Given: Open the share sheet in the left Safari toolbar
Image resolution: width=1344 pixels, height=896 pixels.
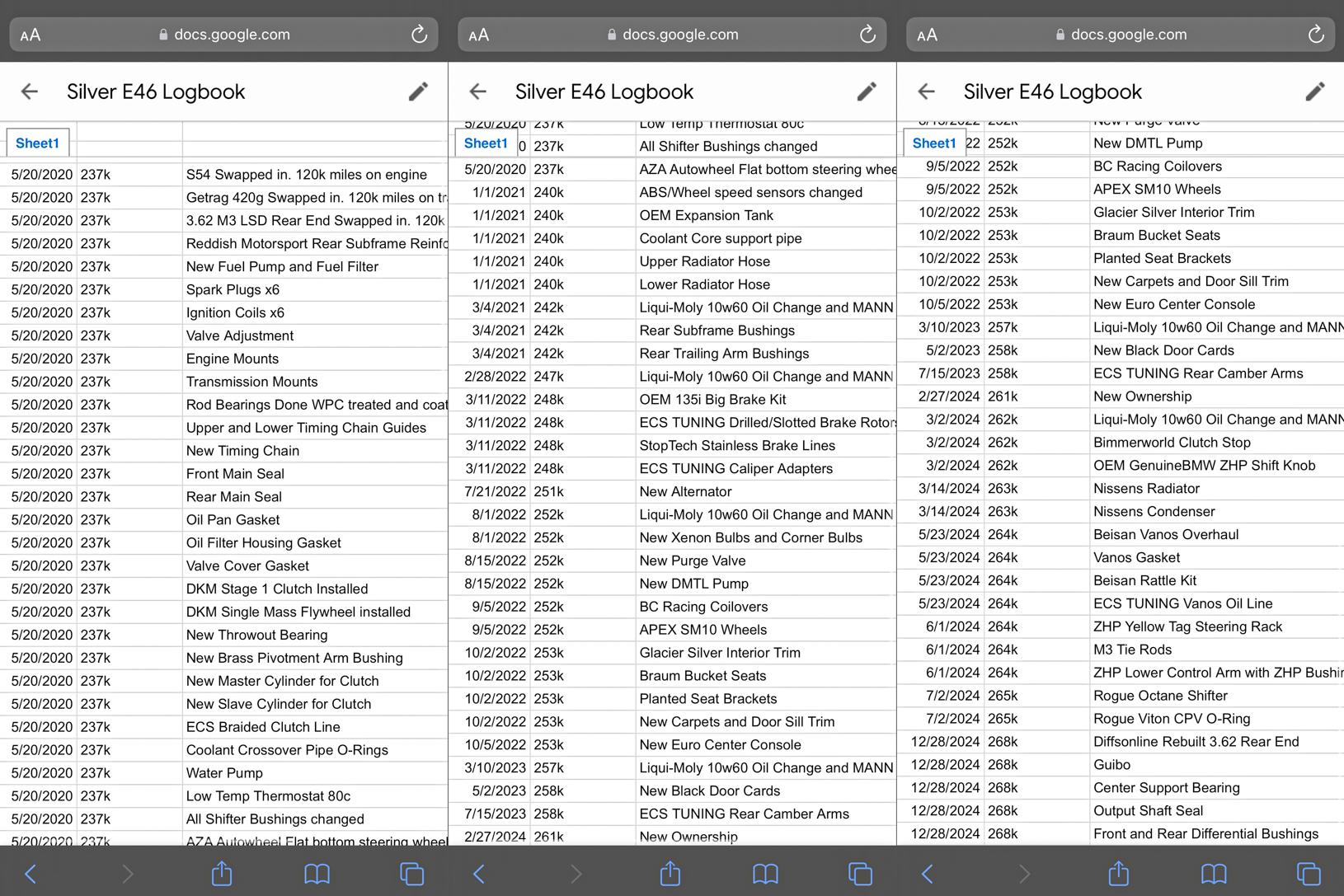Looking at the screenshot, I should 222,873.
